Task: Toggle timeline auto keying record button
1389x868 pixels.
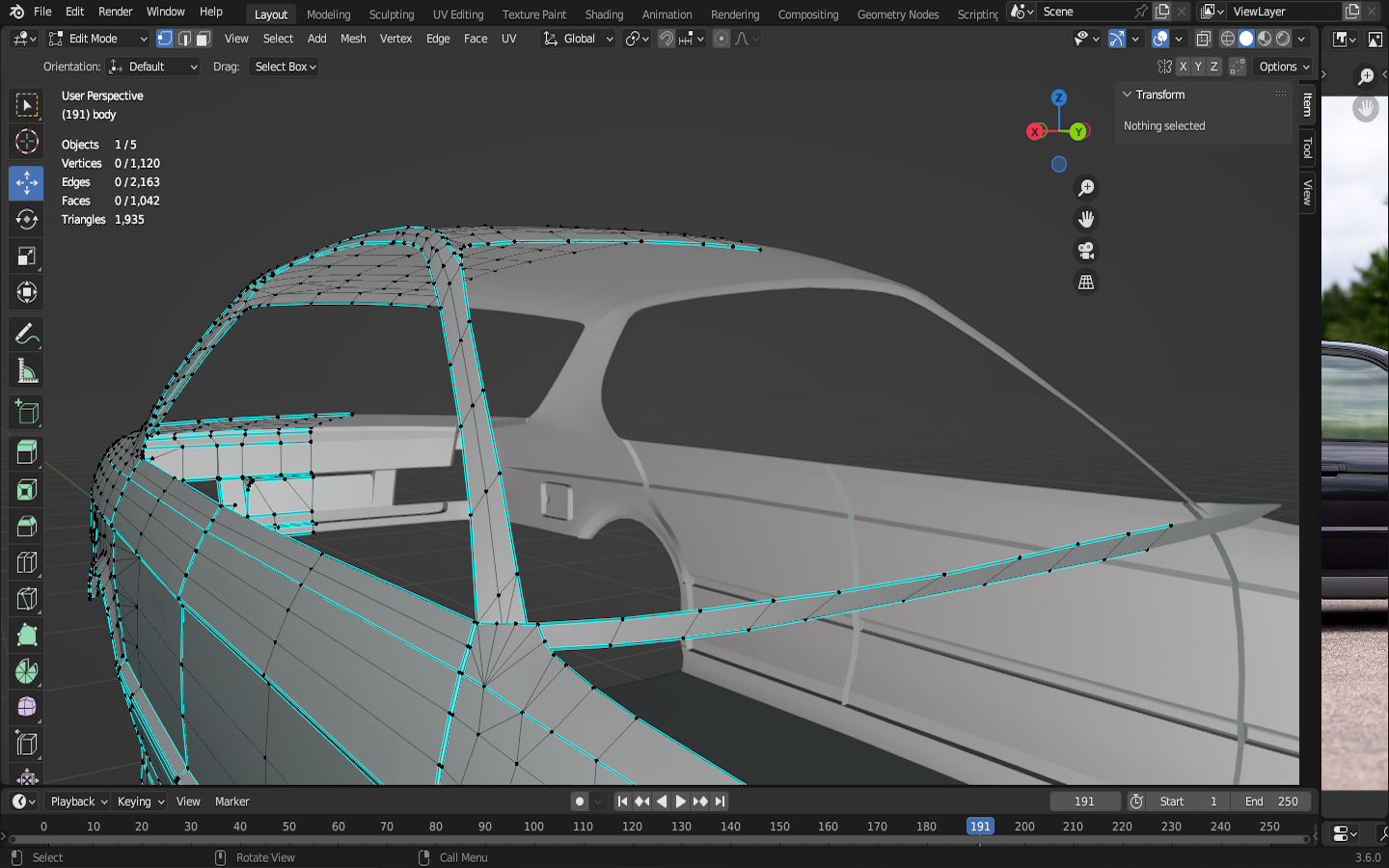Action: click(x=580, y=801)
